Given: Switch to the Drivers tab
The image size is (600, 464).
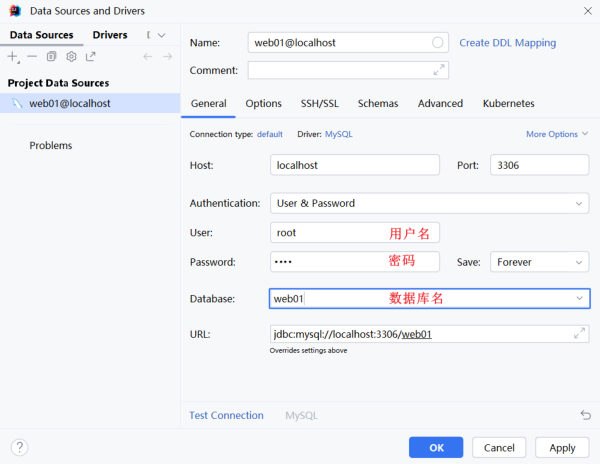Looking at the screenshot, I should click(x=110, y=35).
